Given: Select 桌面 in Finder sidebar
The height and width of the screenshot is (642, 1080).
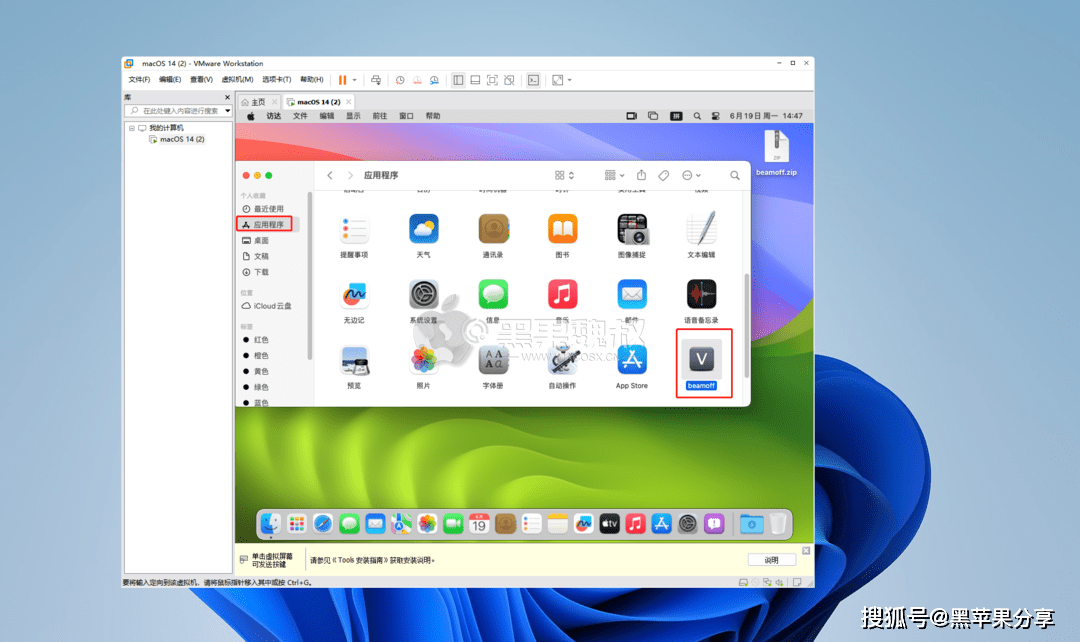Looking at the screenshot, I should pos(261,240).
